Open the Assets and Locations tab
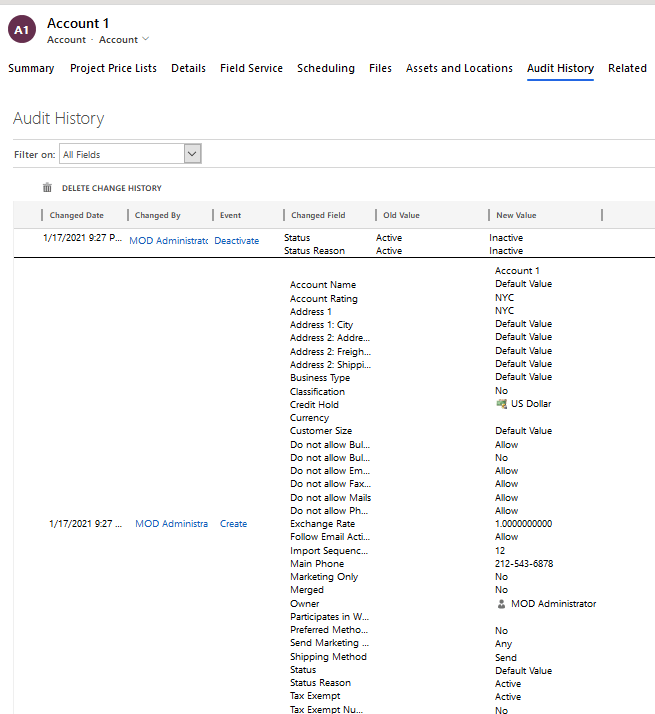Viewport: 655px width, 714px height. (x=459, y=68)
